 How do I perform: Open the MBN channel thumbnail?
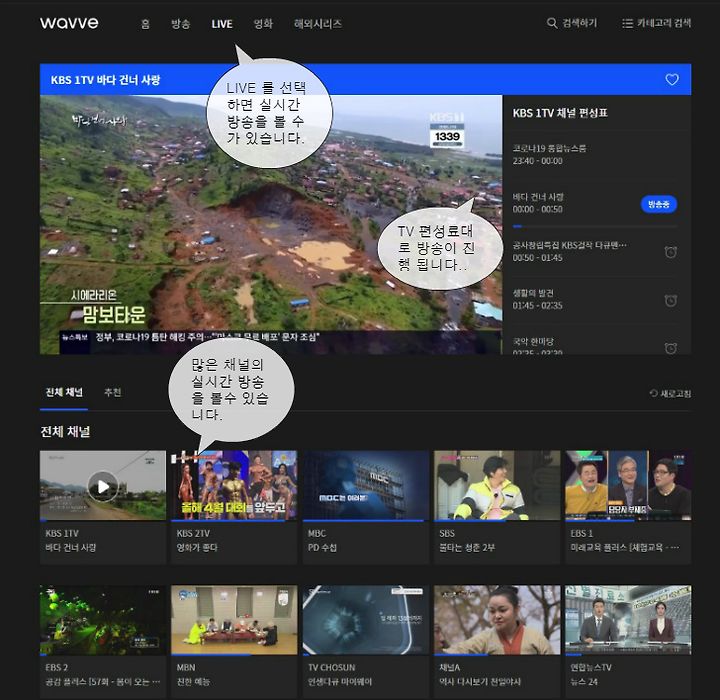click(x=234, y=620)
